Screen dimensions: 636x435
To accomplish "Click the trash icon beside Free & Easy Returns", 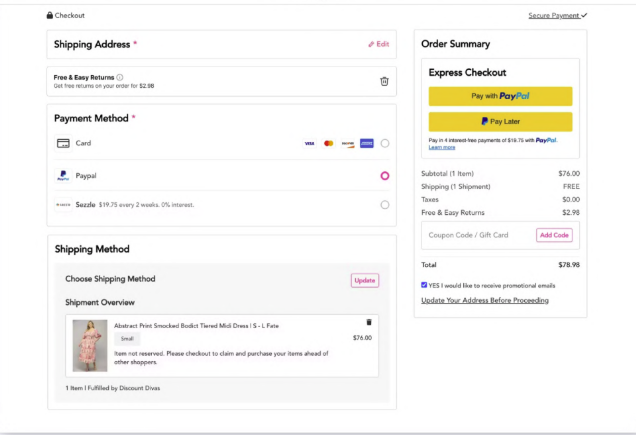I will 384,81.
